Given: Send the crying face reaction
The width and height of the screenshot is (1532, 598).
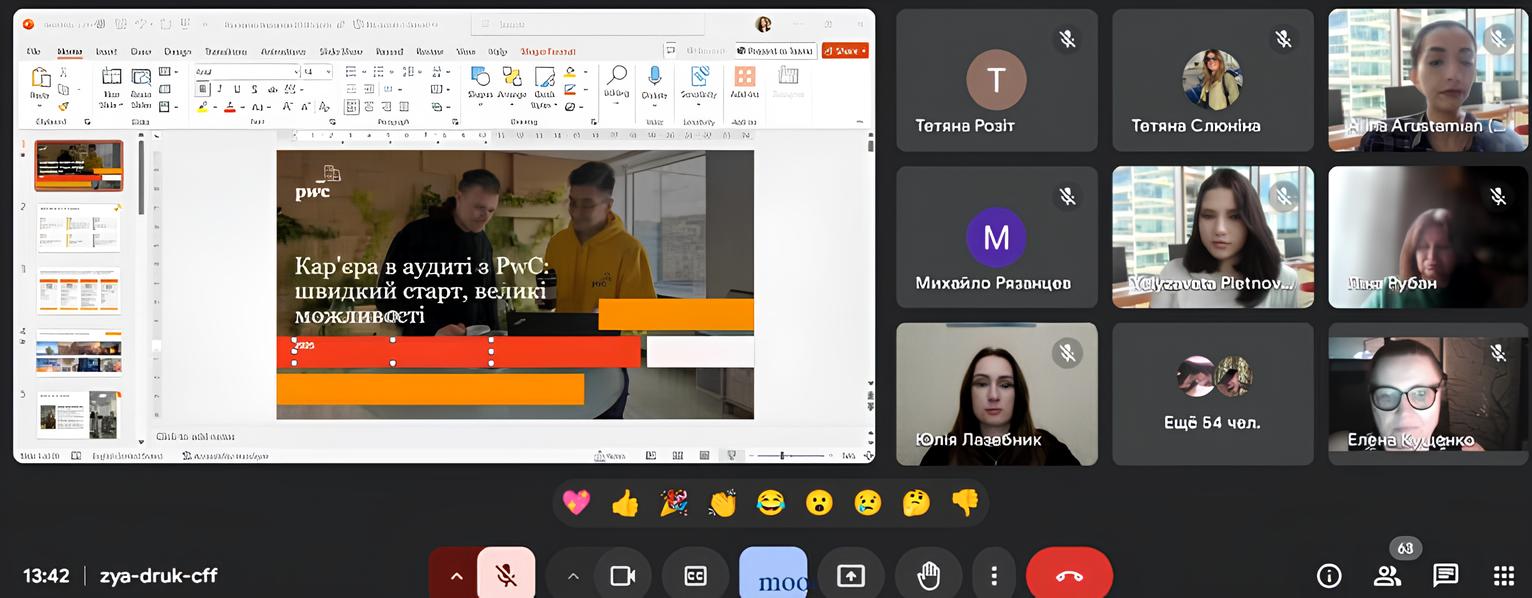Looking at the screenshot, I should (x=868, y=502).
